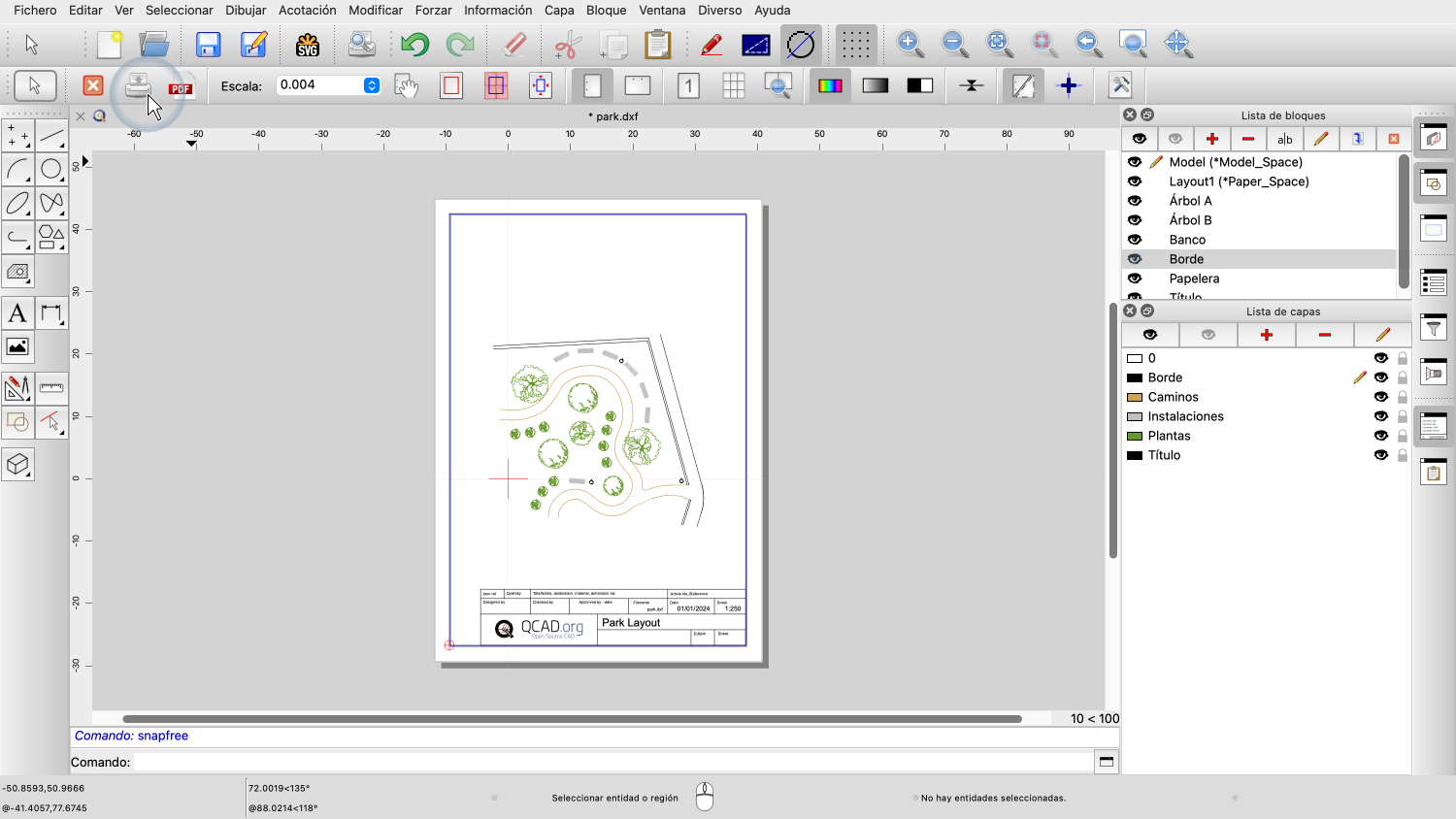
Task: Select the Line drawing tool
Action: tap(51, 136)
